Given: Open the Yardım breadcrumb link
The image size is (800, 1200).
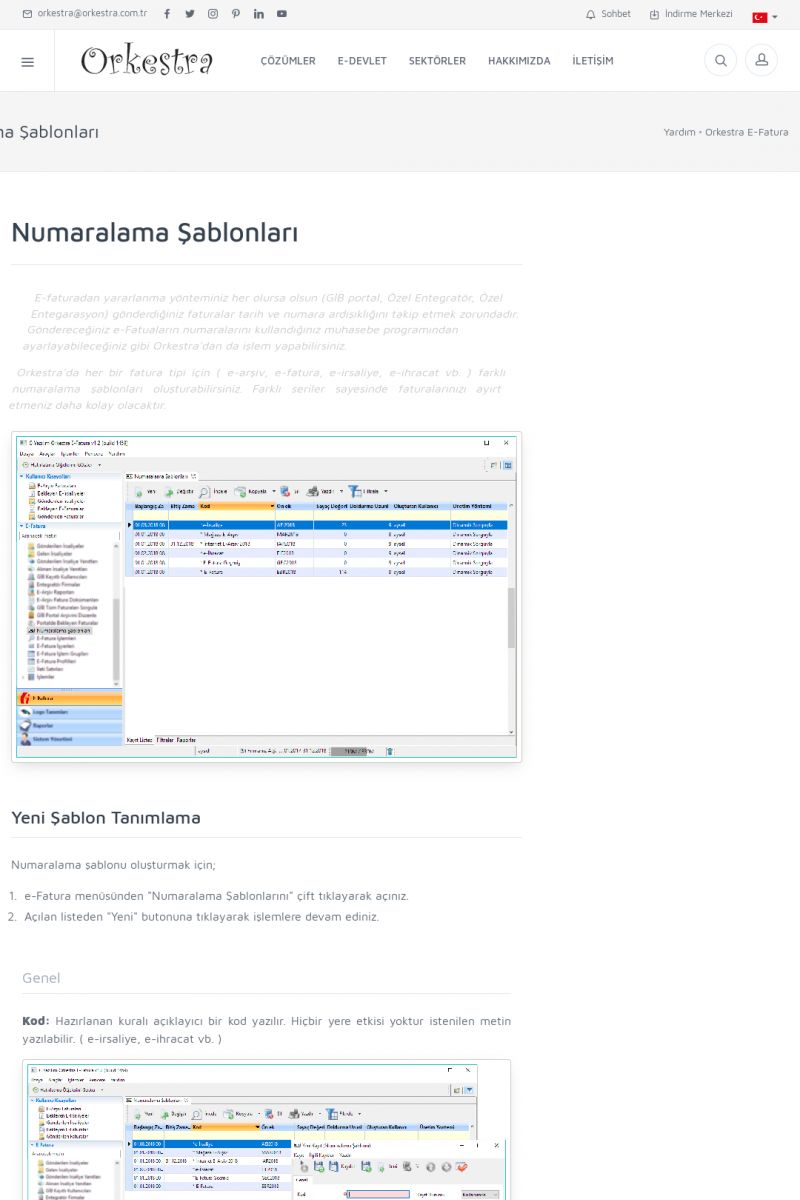Looking at the screenshot, I should point(679,132).
